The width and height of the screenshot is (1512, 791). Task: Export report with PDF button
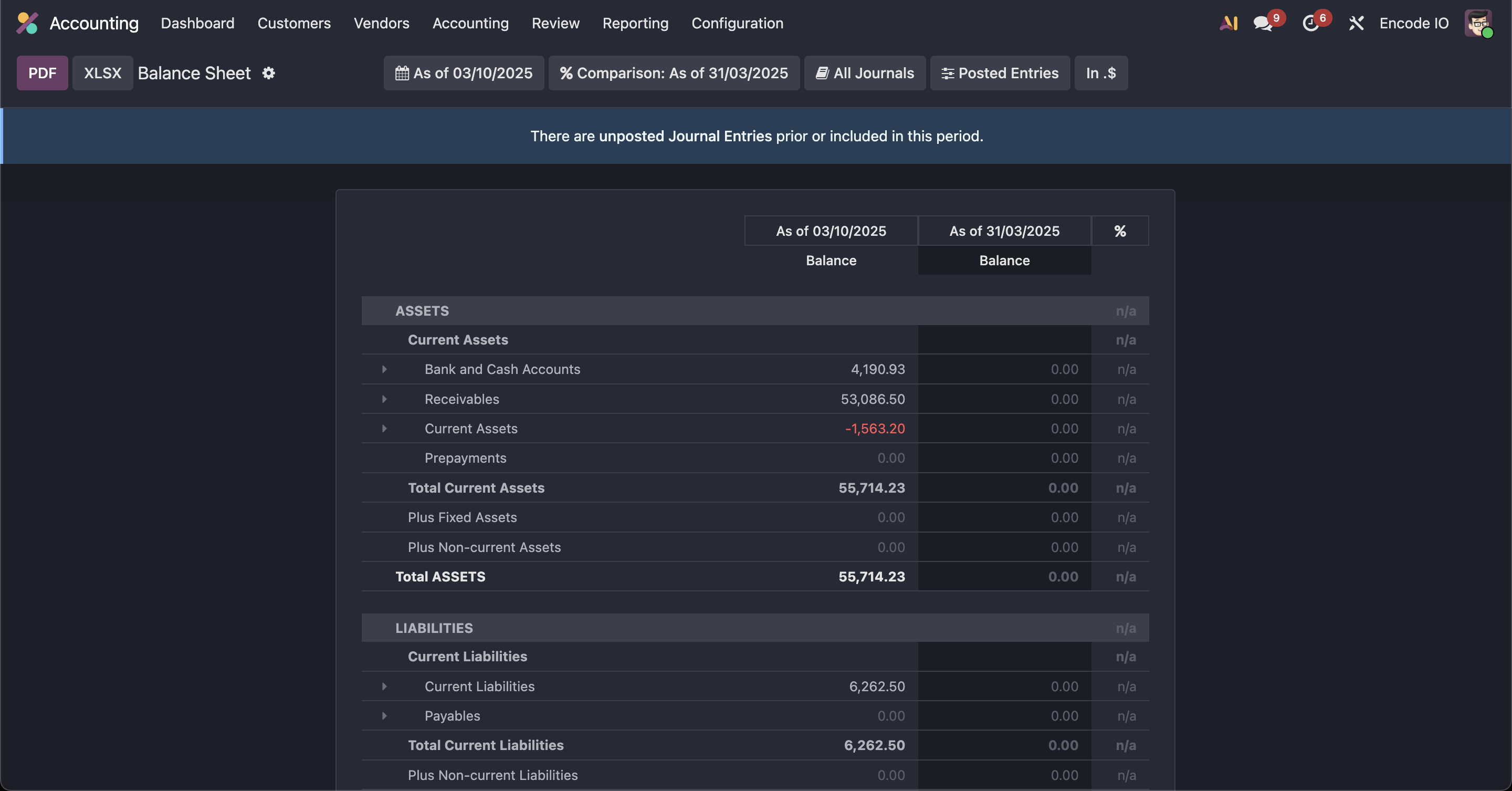(42, 73)
